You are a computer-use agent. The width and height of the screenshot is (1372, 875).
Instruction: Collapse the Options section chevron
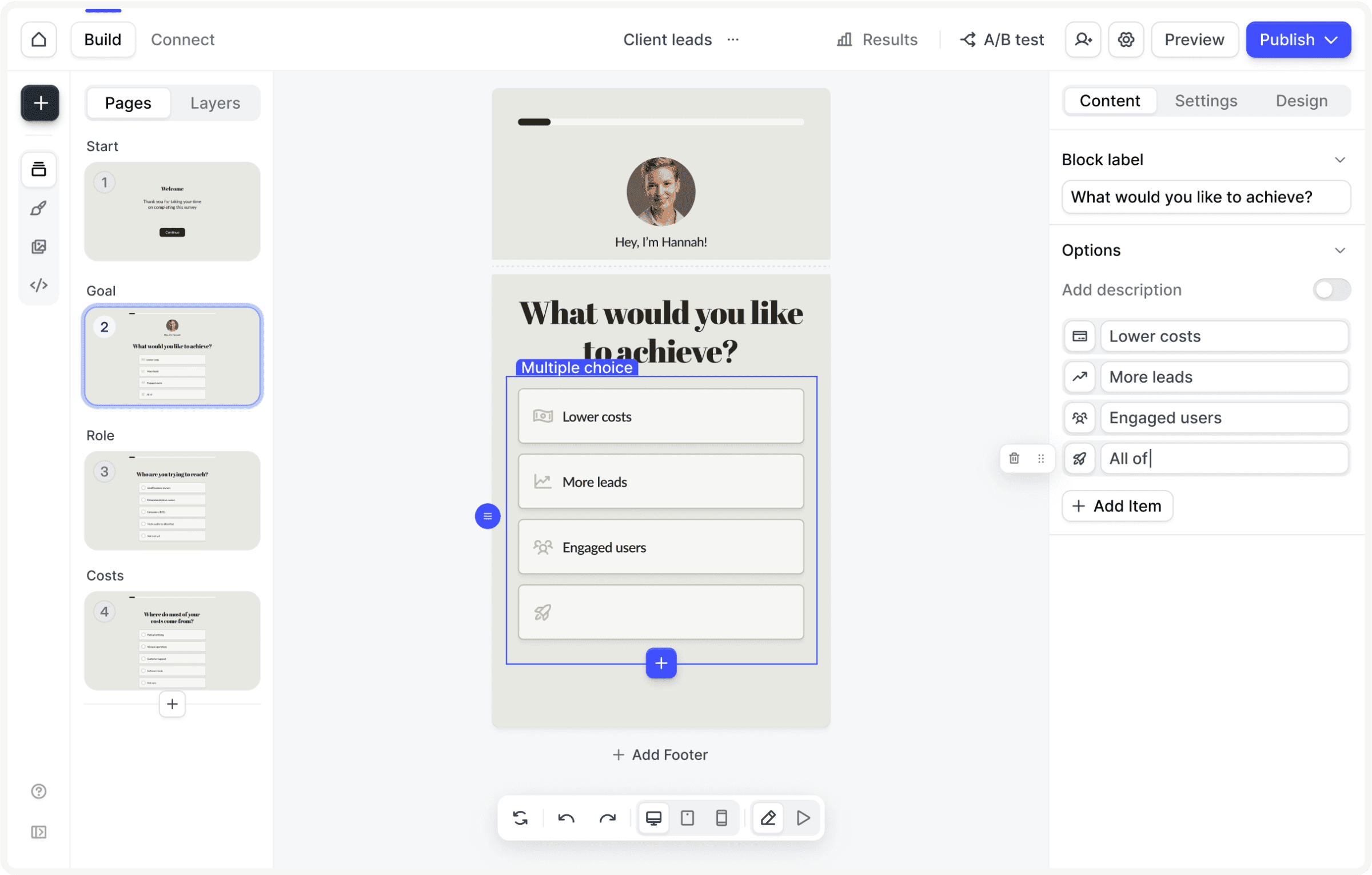pos(1339,250)
